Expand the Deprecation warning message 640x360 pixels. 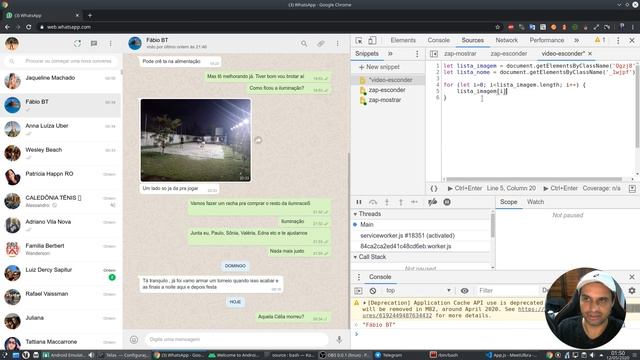tap(364, 303)
